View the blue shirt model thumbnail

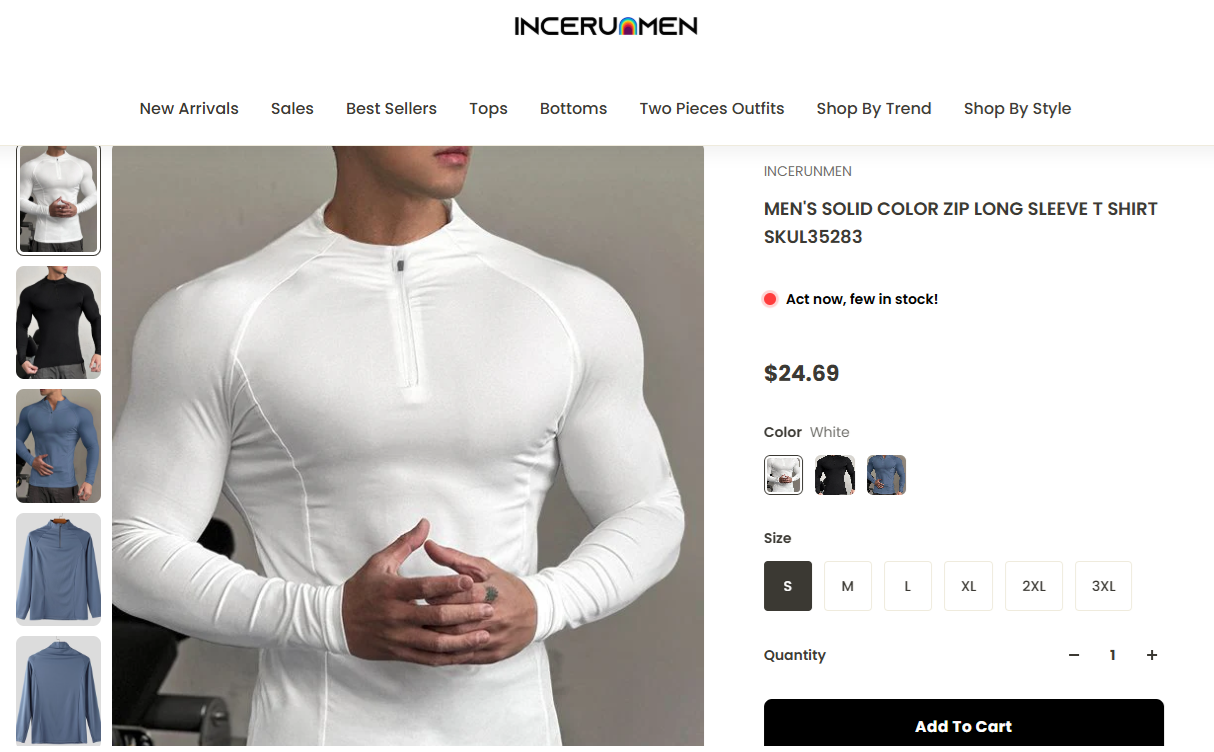[x=58, y=445]
